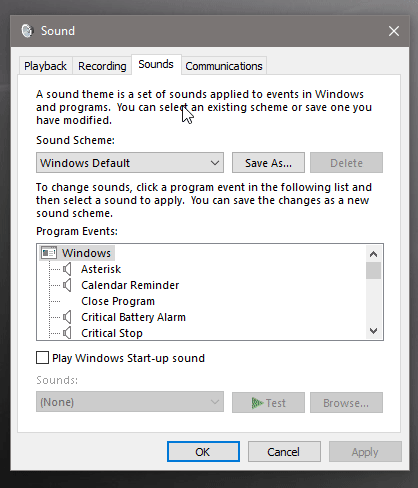The height and width of the screenshot is (488, 418).
Task: Click the Save As... button
Action: click(268, 163)
